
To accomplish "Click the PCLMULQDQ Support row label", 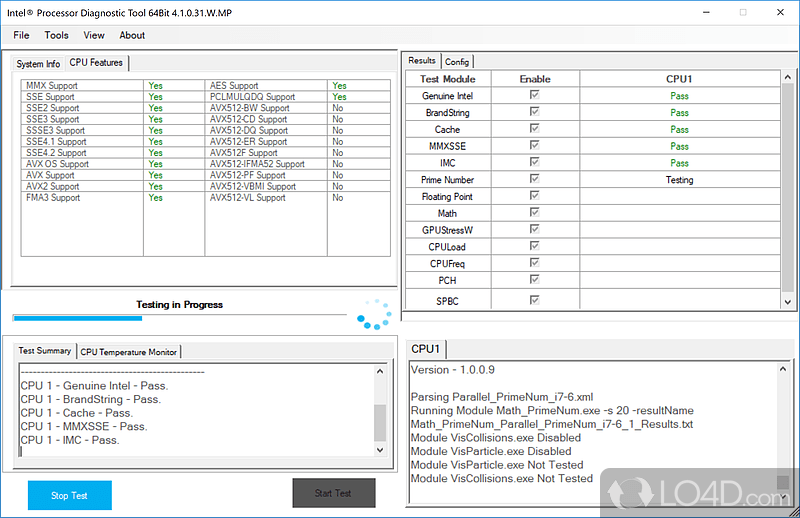I will pos(252,97).
